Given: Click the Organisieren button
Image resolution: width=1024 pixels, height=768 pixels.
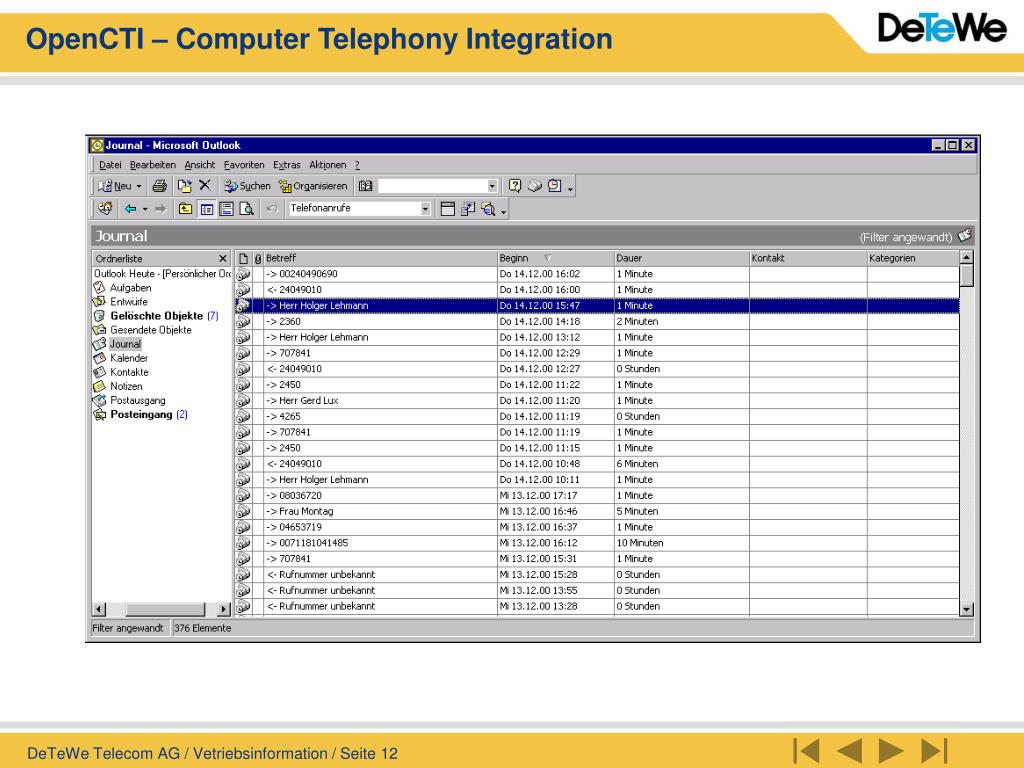Looking at the screenshot, I should tap(313, 186).
